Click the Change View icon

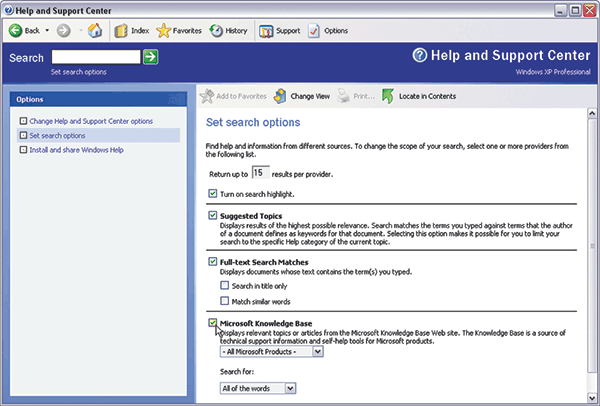280,96
